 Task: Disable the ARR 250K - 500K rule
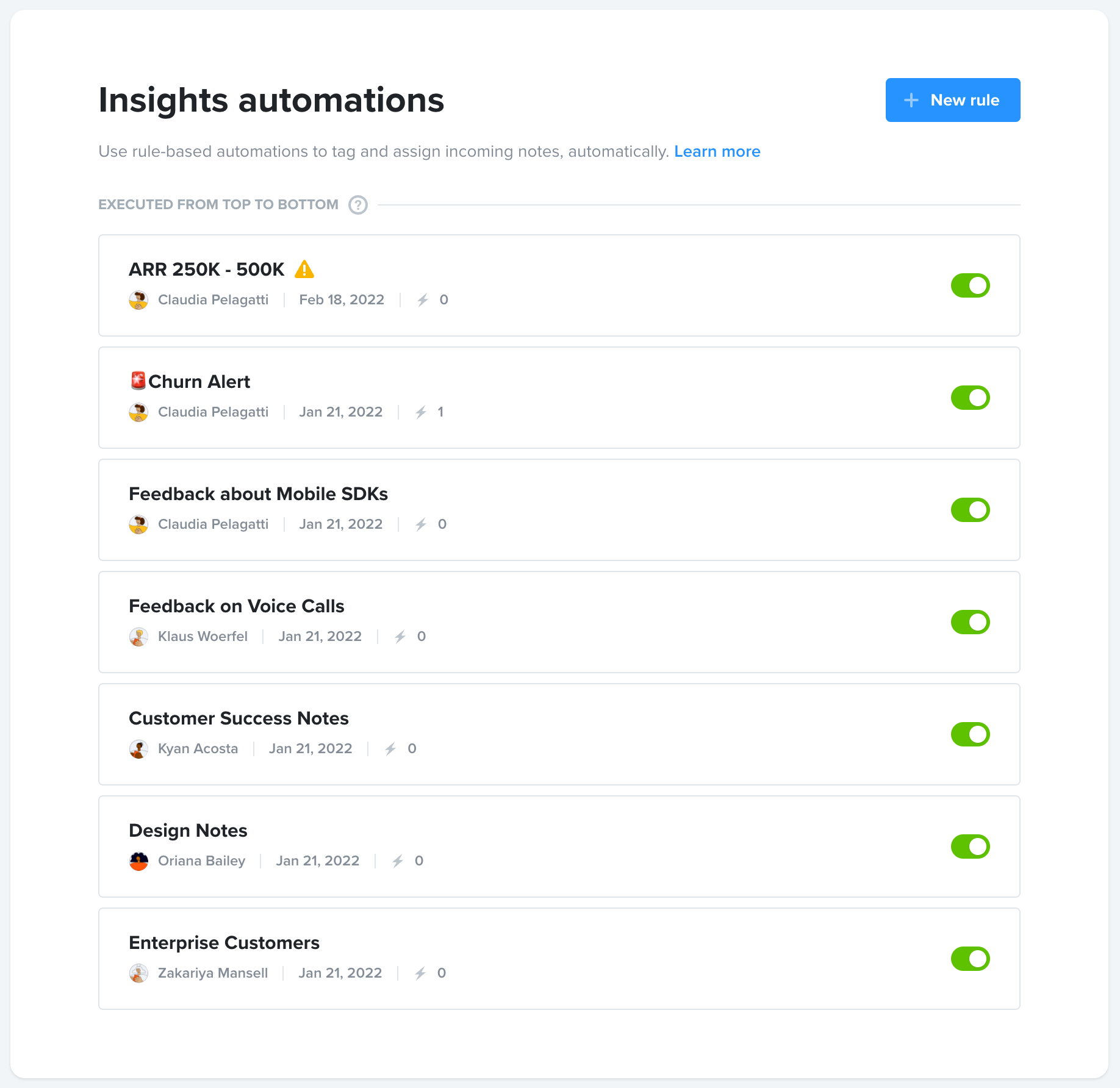[970, 285]
